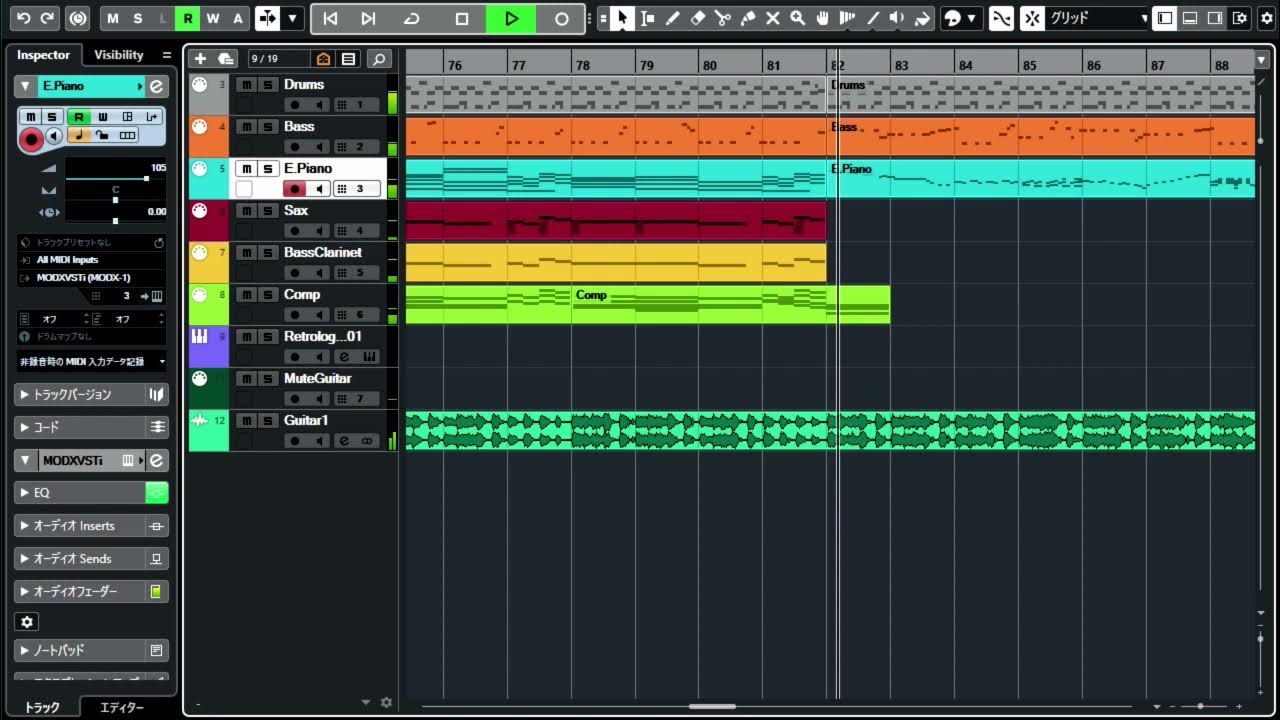The width and height of the screenshot is (1280, 720).
Task: Solo the Bass track
Action: click(x=268, y=126)
